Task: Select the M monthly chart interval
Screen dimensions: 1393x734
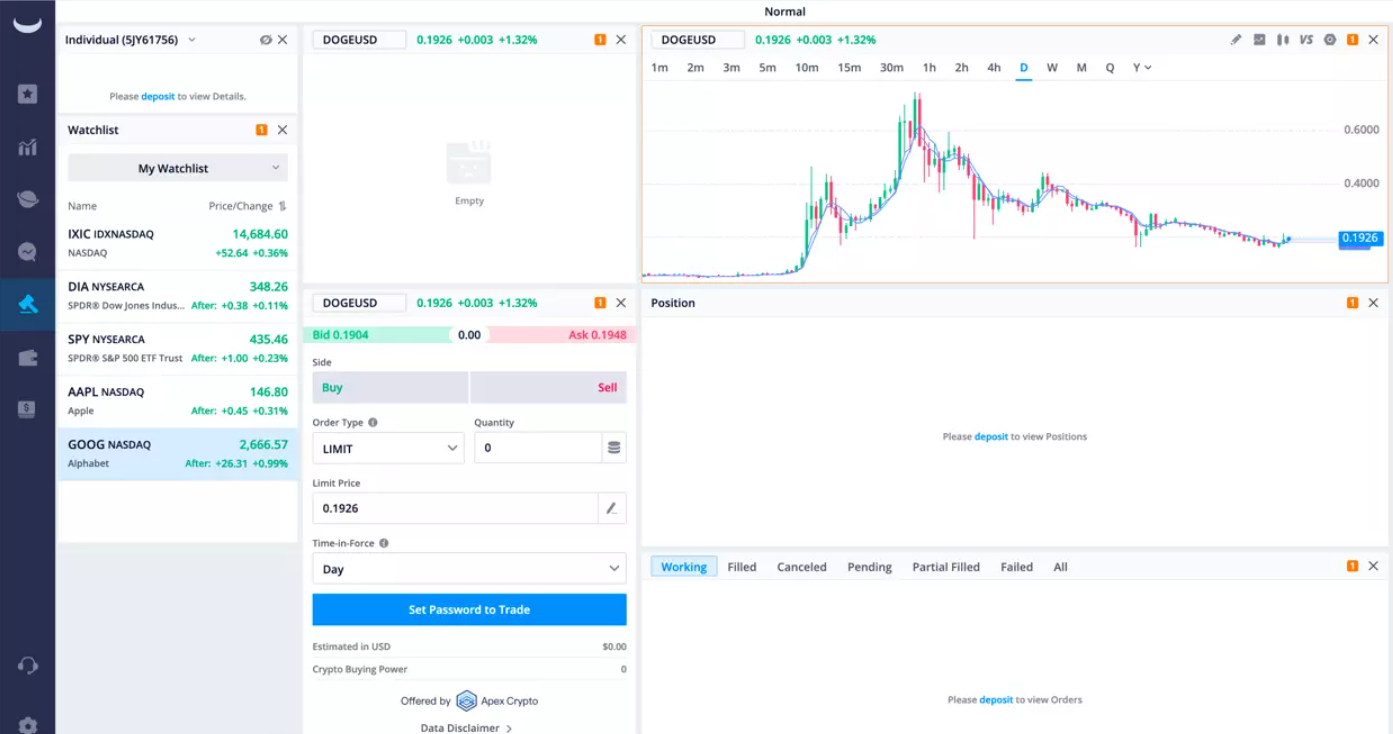Action: 1081,68
